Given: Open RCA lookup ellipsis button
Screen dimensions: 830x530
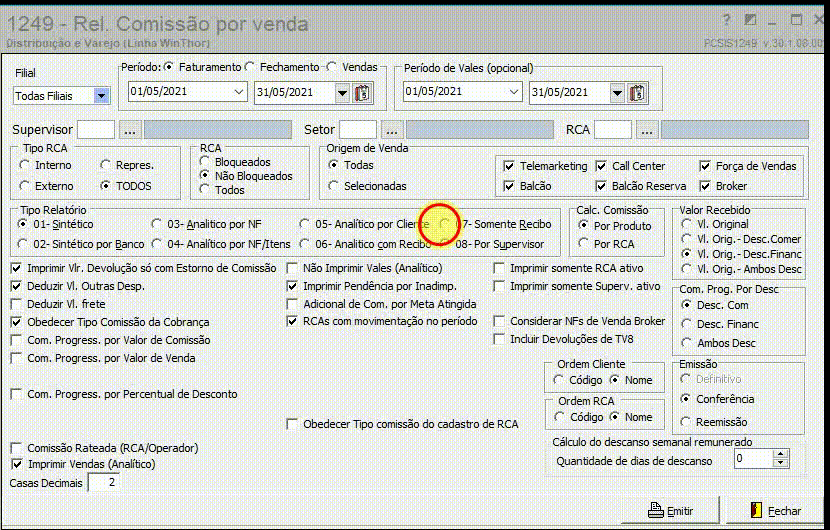Looking at the screenshot, I should pos(647,130).
